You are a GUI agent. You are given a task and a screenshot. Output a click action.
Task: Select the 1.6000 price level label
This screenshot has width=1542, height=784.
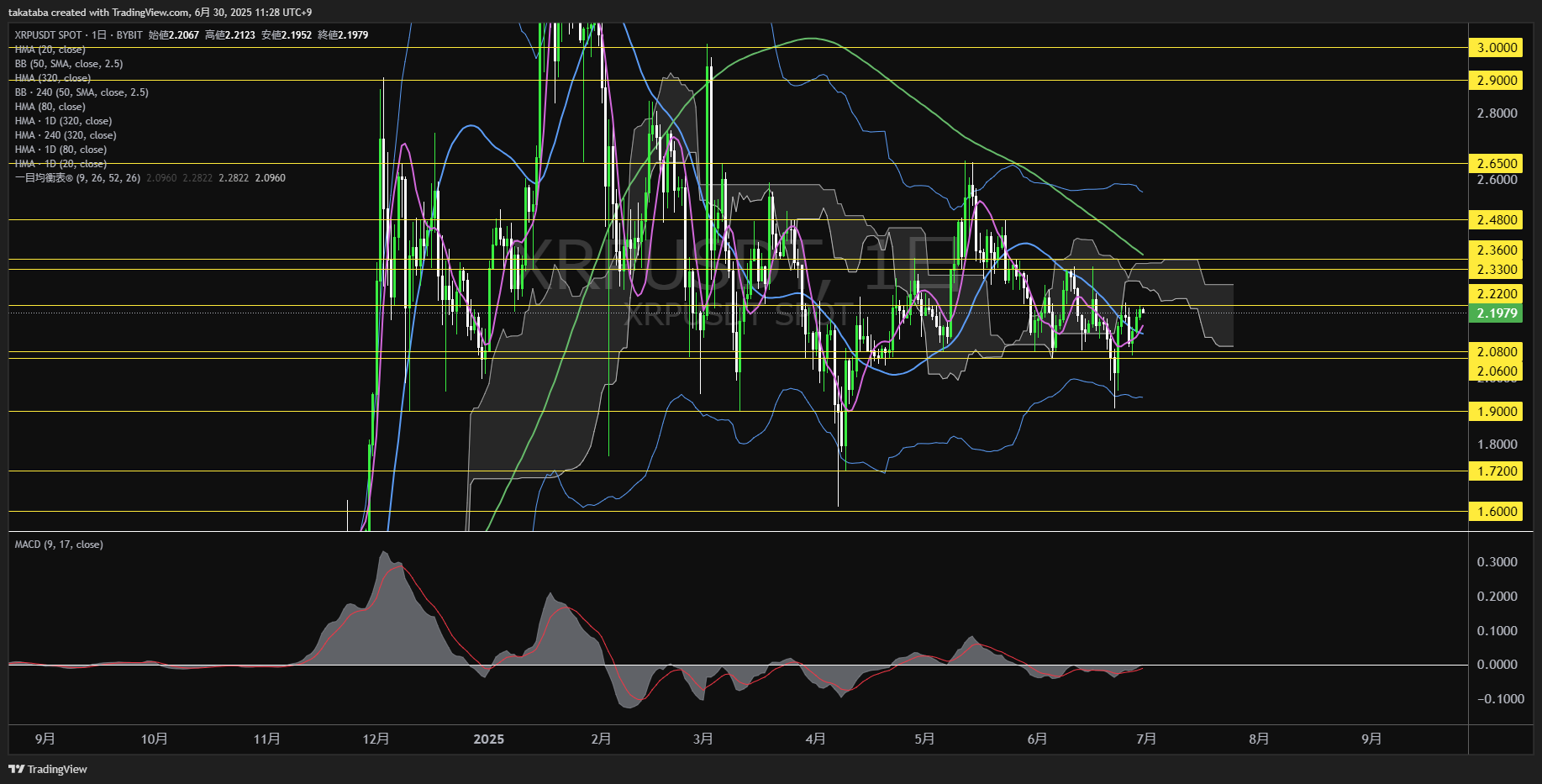coord(1496,512)
